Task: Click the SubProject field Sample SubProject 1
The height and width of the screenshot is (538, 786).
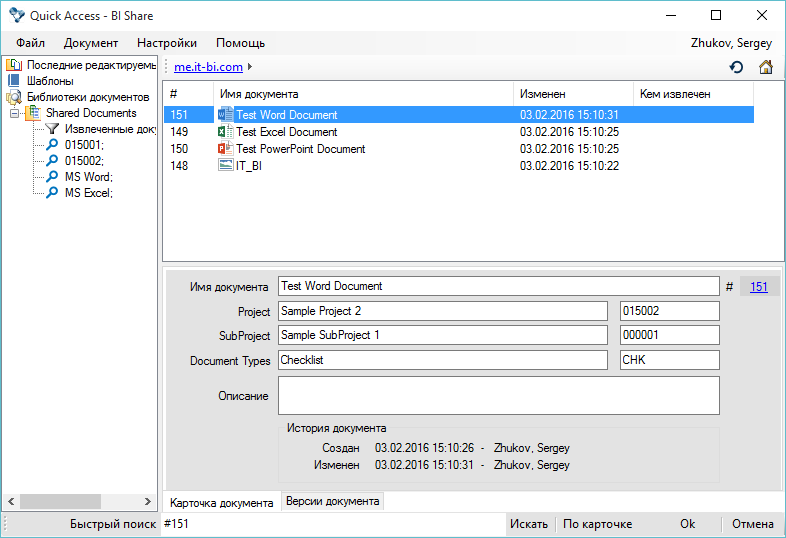Action: click(x=443, y=335)
